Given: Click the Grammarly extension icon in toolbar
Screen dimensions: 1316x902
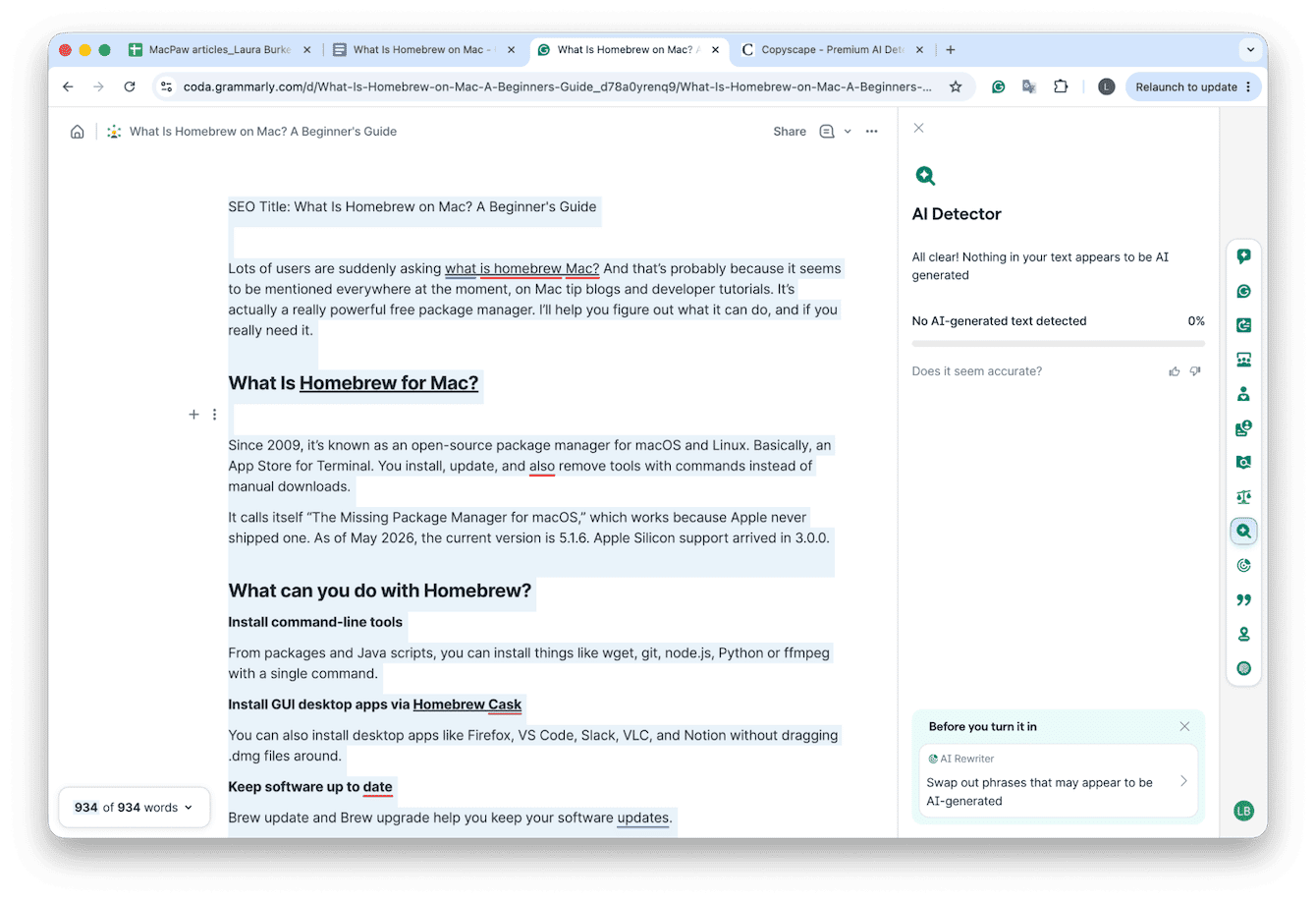Looking at the screenshot, I should [998, 86].
